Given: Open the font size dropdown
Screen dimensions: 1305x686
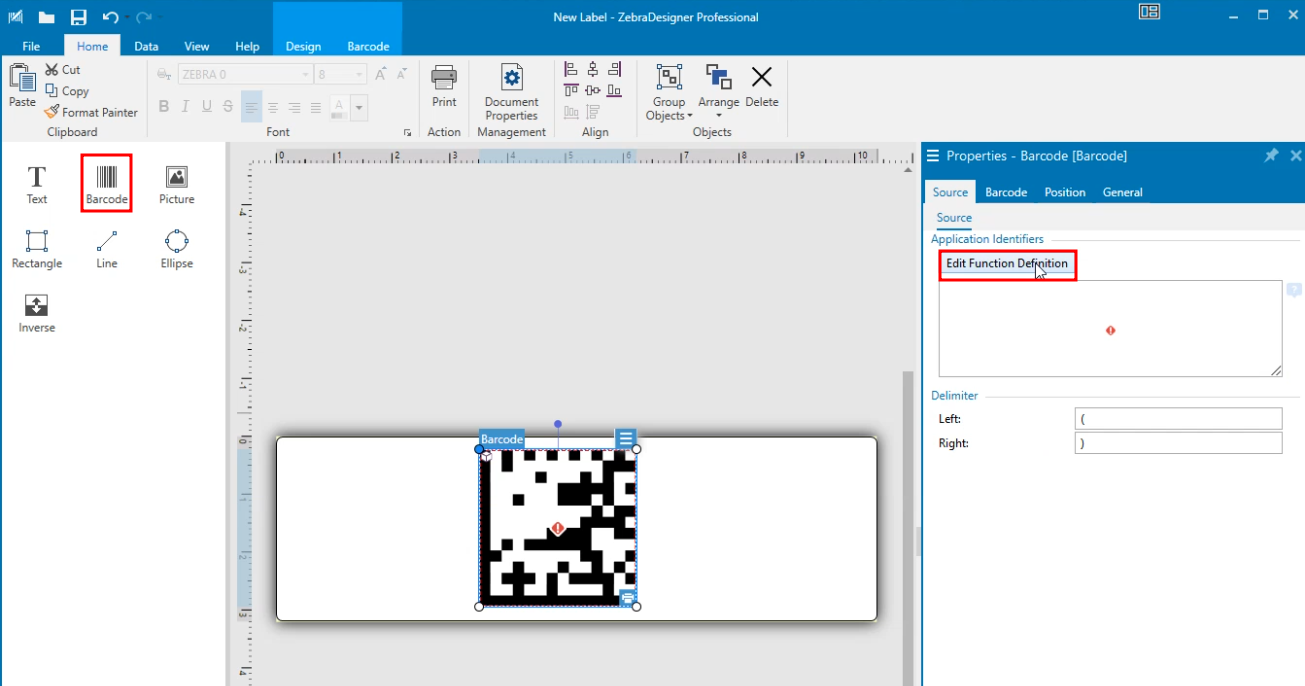Looking at the screenshot, I should [357, 74].
